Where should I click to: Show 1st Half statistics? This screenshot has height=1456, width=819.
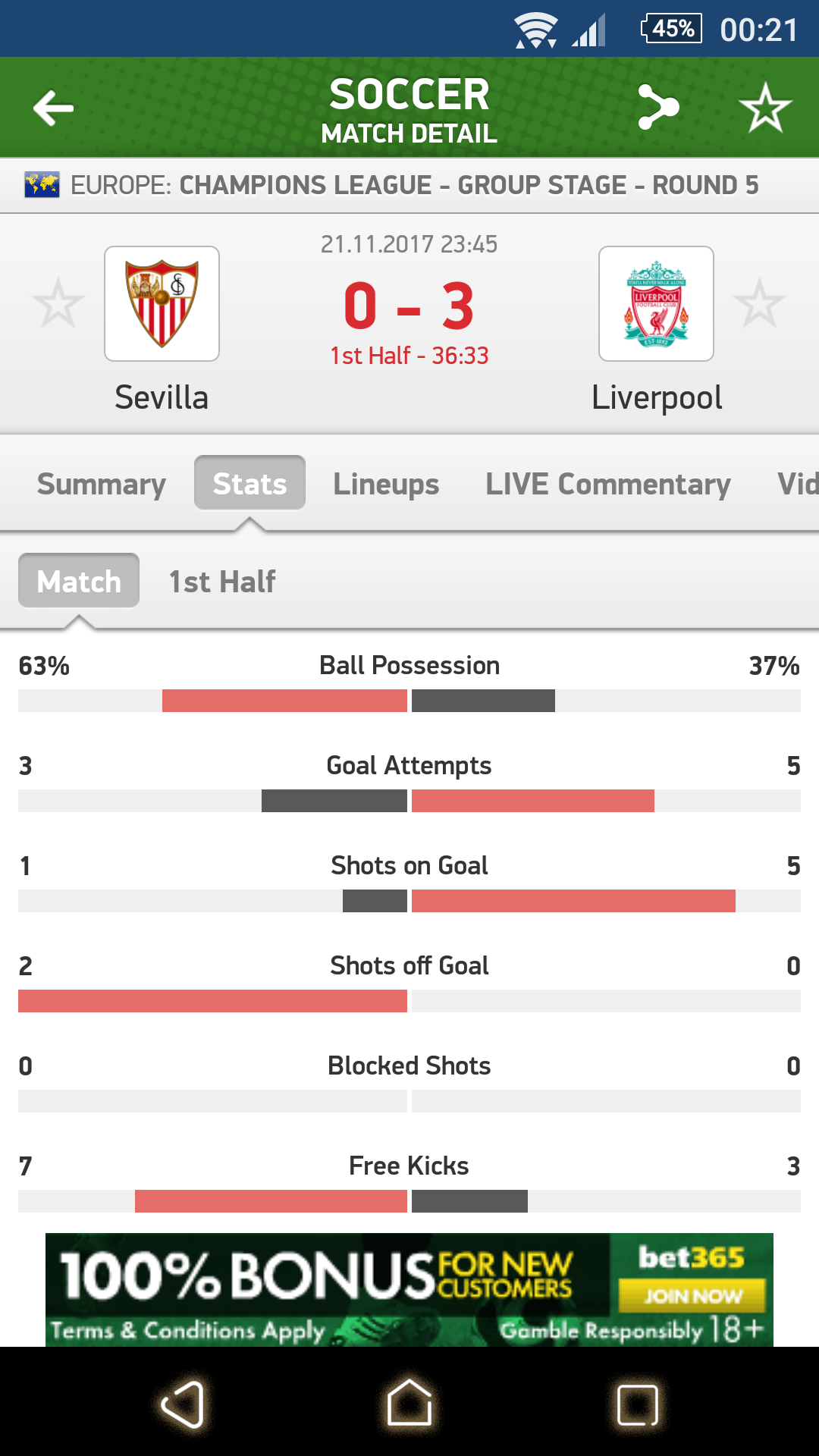[x=221, y=582]
